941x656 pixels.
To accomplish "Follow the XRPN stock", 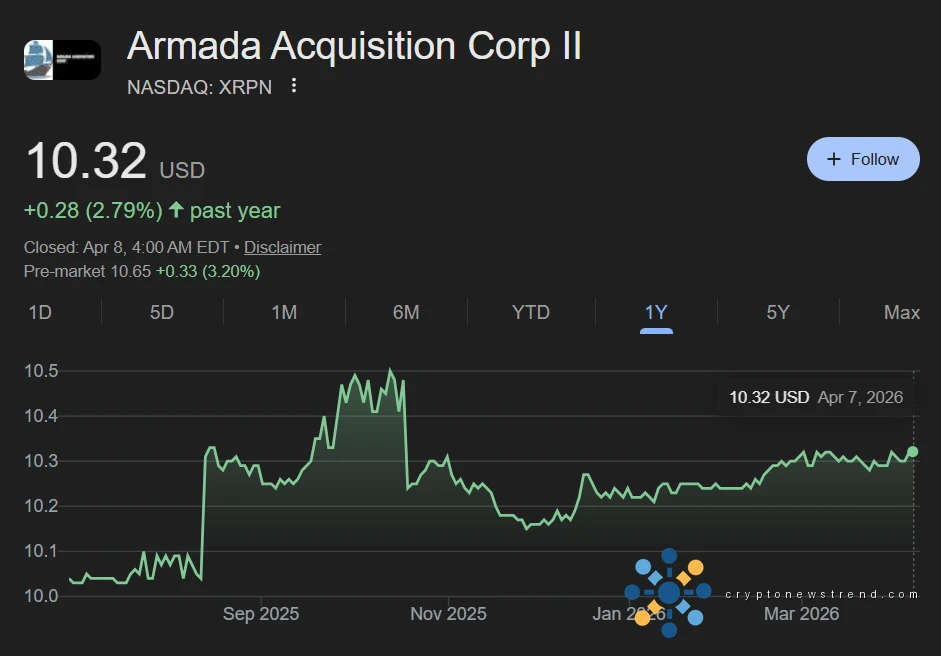I will (x=863, y=159).
